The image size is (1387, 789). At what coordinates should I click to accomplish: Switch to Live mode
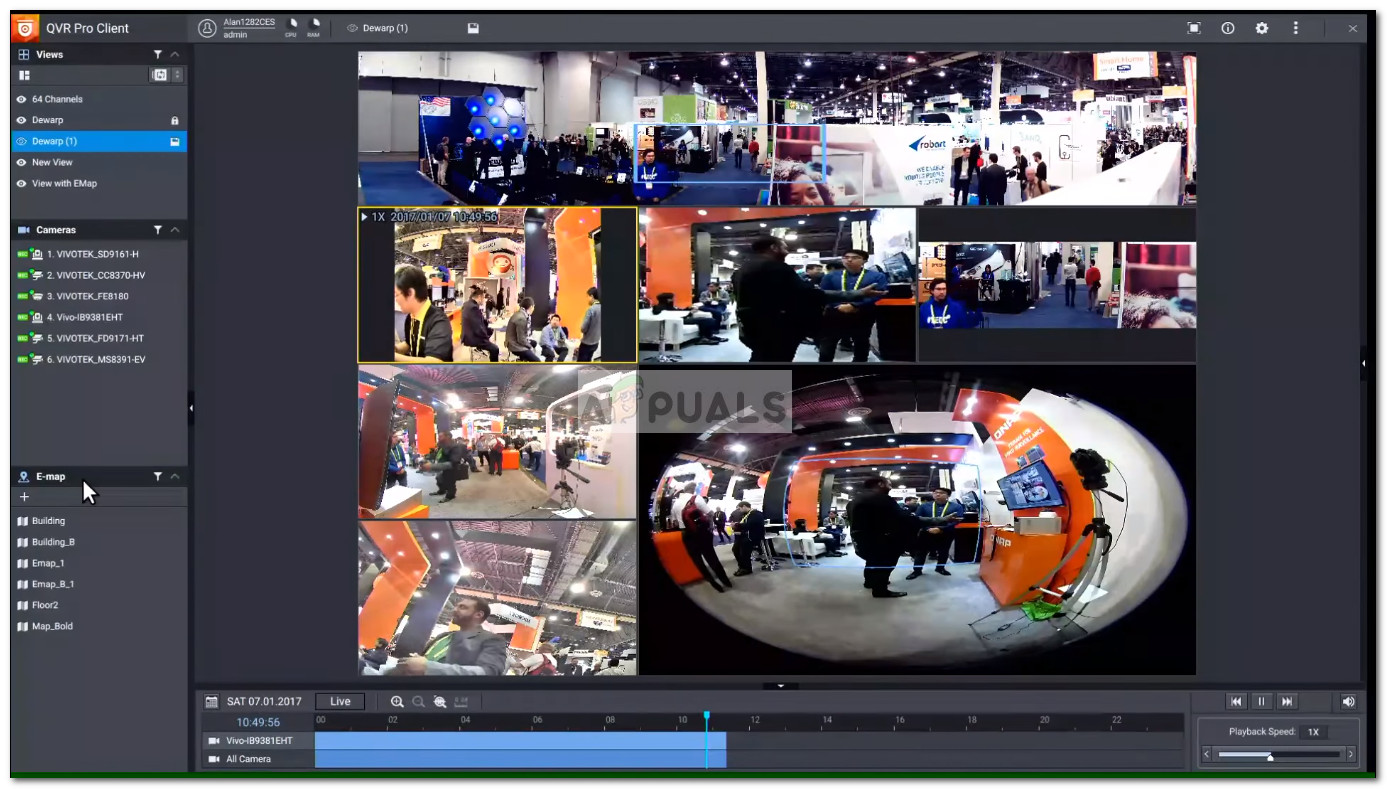(340, 702)
